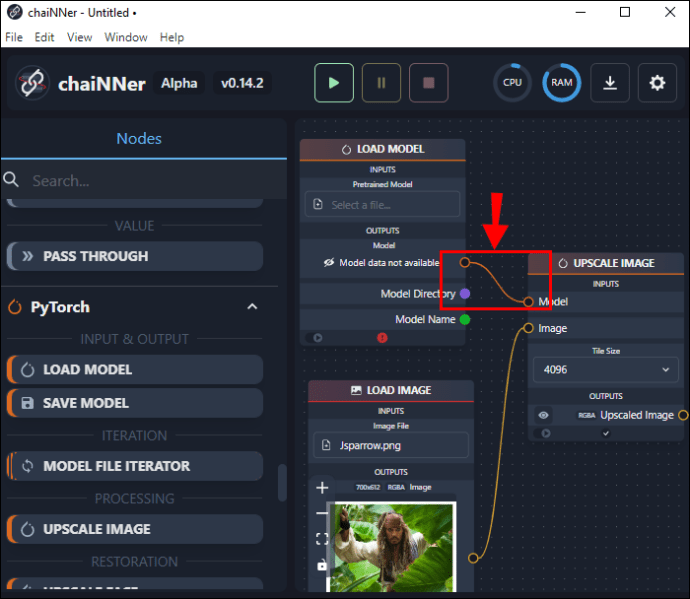Click the green Model Name output handle
Image resolution: width=690 pixels, height=599 pixels.
465,320
